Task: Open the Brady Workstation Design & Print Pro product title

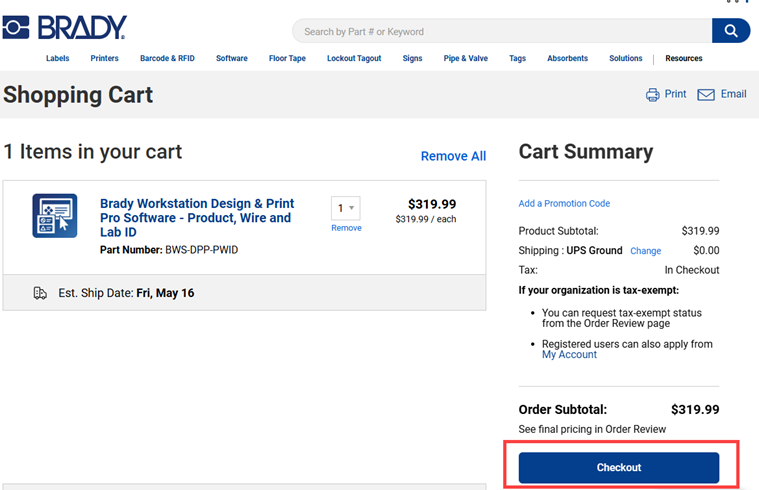Action: [x=197, y=217]
